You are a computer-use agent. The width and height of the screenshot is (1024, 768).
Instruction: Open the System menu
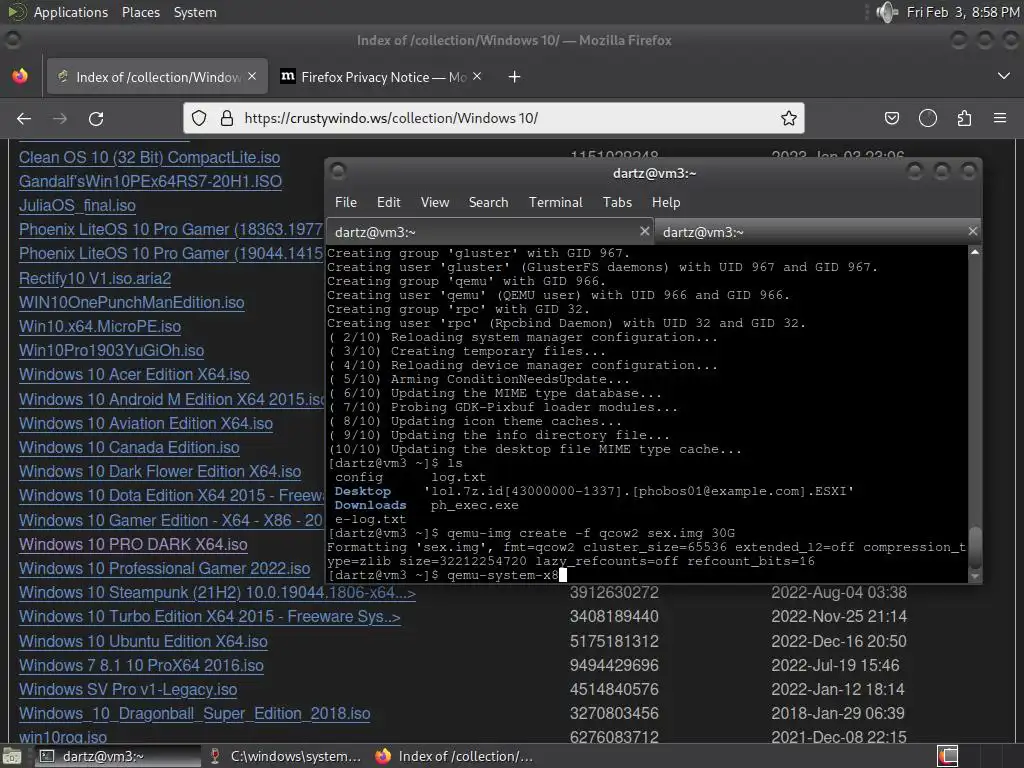click(195, 12)
